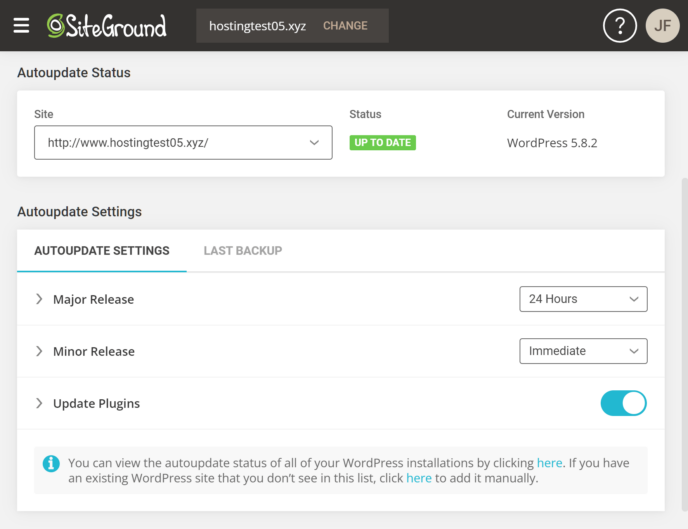Click CHANGE to switch the site
Screen dimensions: 688x529
tap(345, 26)
